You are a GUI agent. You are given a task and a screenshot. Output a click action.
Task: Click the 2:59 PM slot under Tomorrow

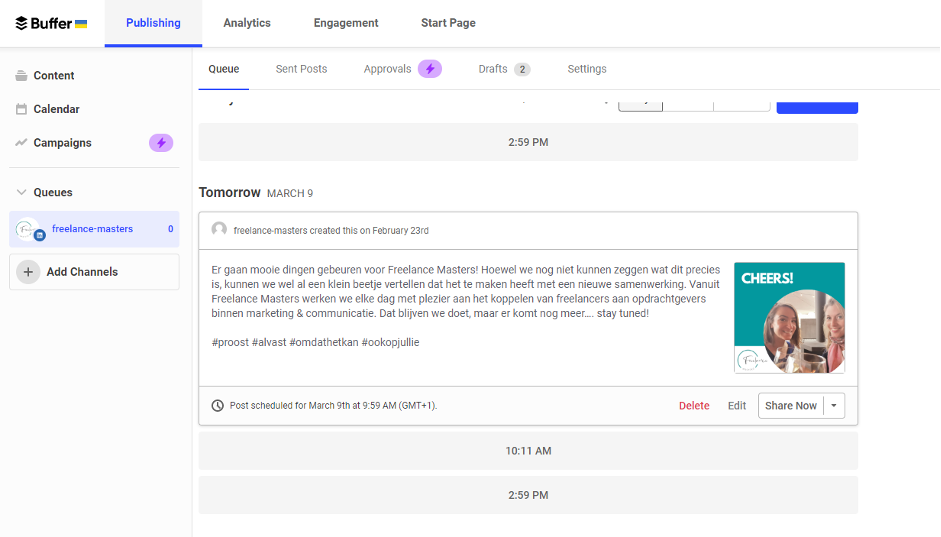click(528, 496)
